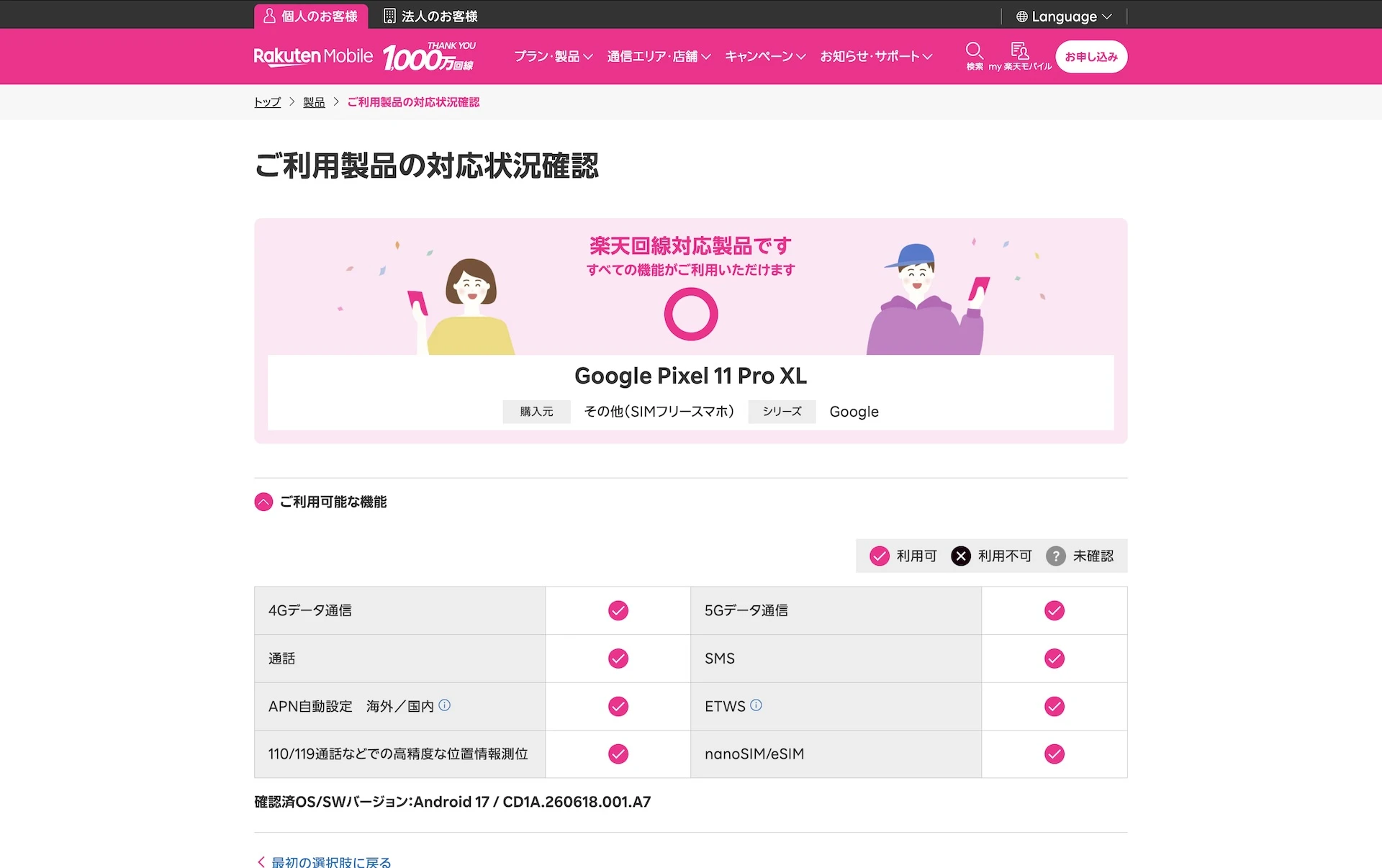Expand the キャンペーン menu

click(765, 56)
